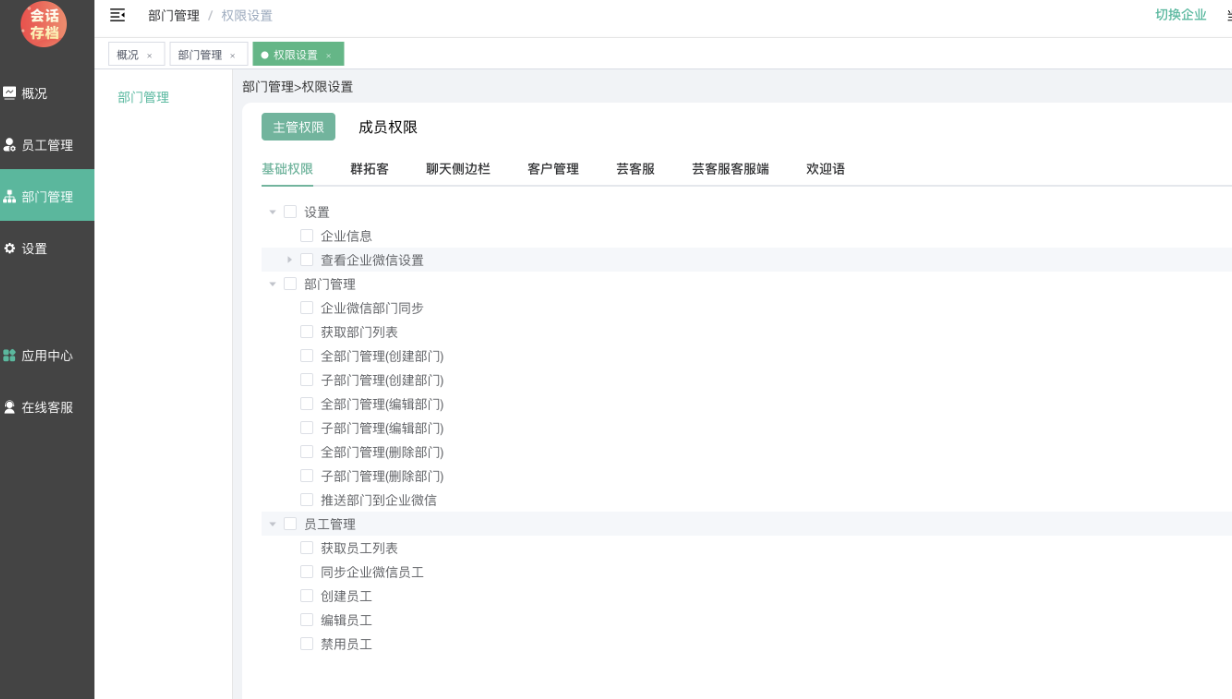Select 部门管理 in the left sub-menu
This screenshot has height=699, width=1232.
pyautogui.click(x=143, y=97)
